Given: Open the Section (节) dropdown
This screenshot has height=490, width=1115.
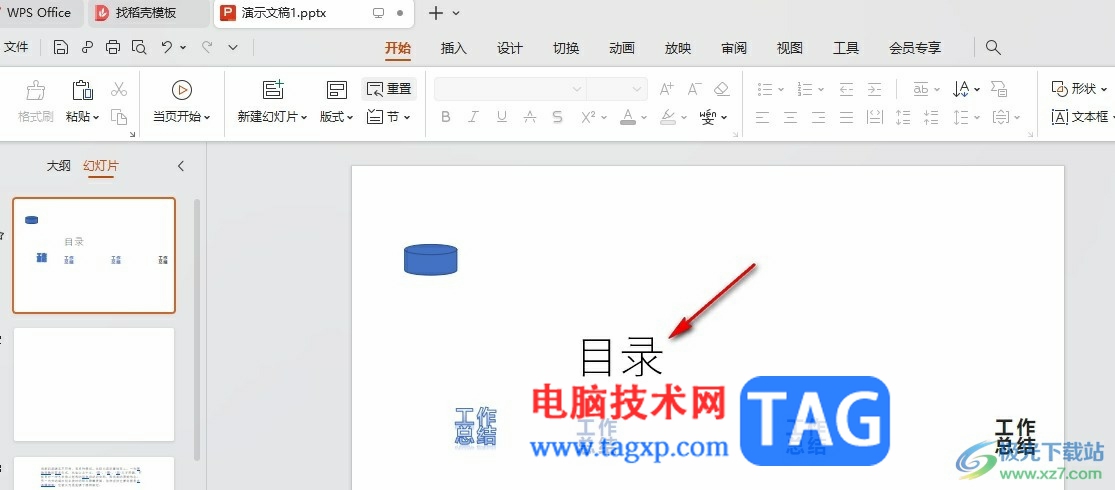Looking at the screenshot, I should coord(389,117).
